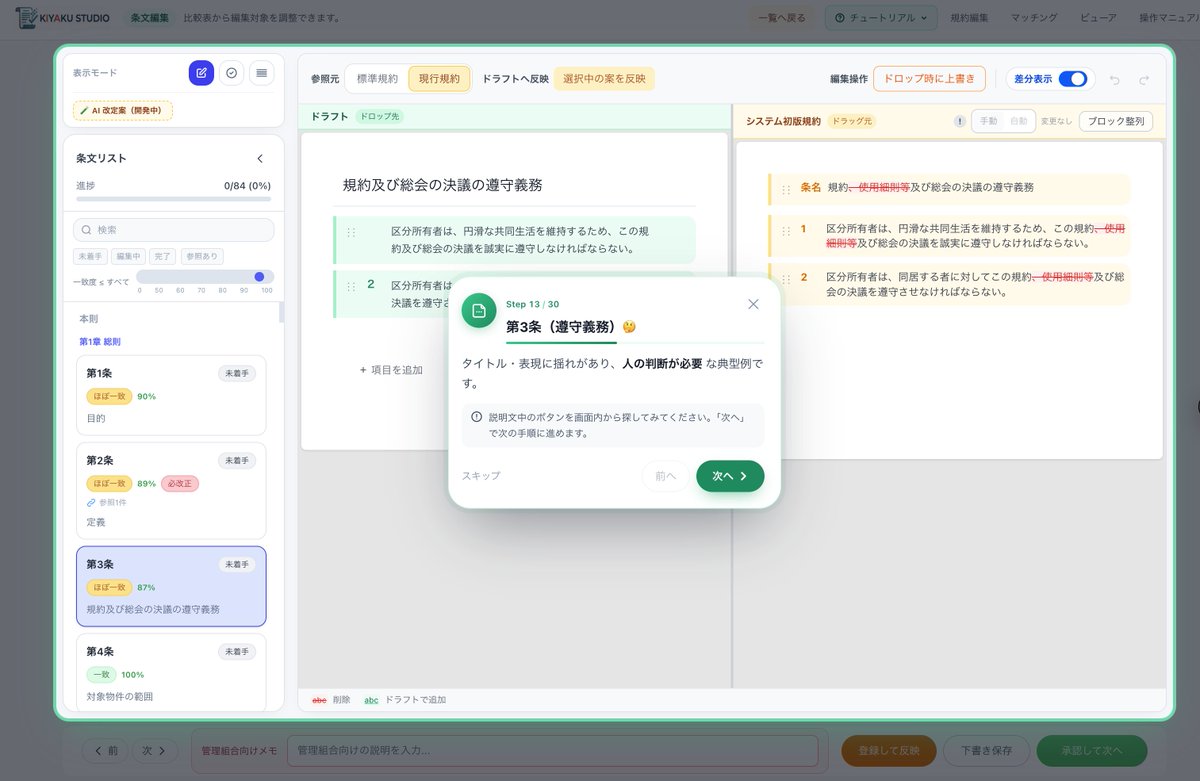Click the KIYAKU STUDIO logo
Image resolution: width=1200 pixels, height=781 pixels.
pos(65,17)
